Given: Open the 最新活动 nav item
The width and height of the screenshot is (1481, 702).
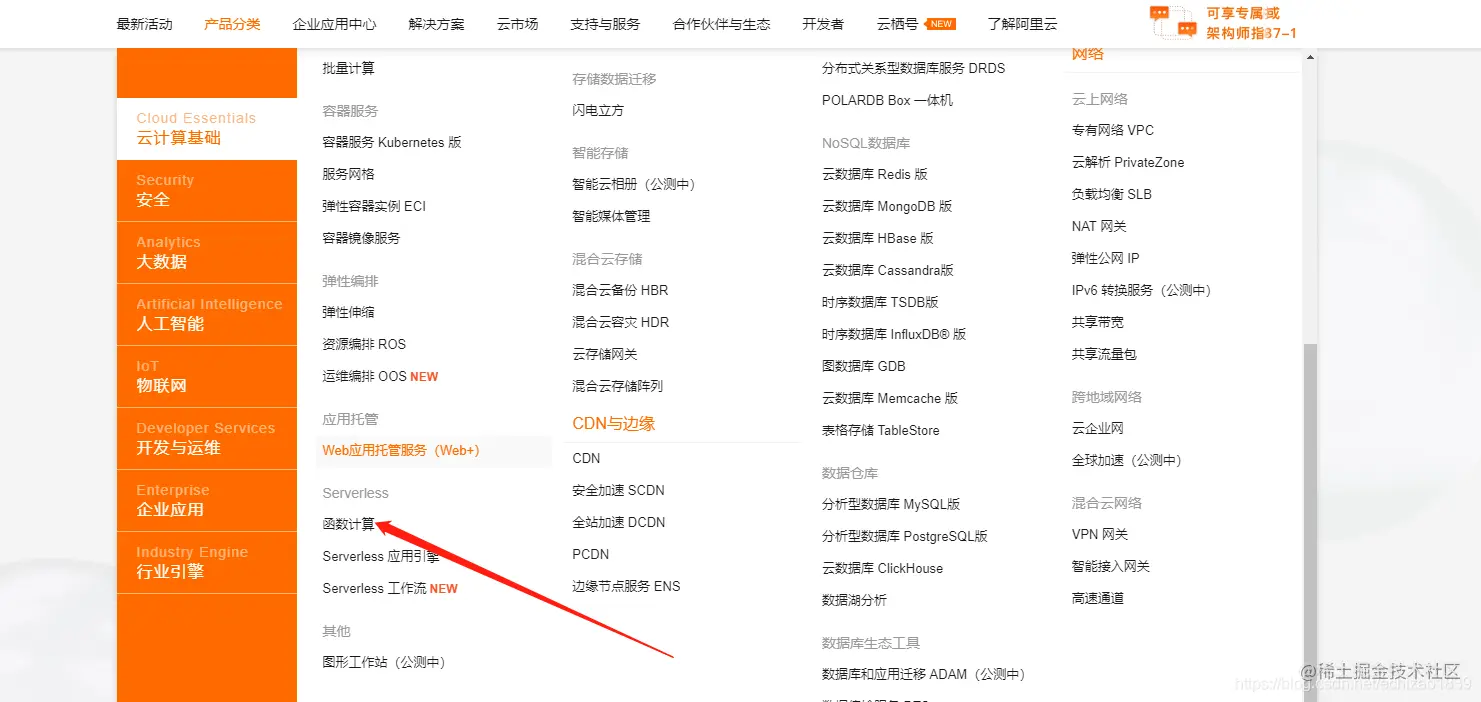Looking at the screenshot, I should point(144,24).
